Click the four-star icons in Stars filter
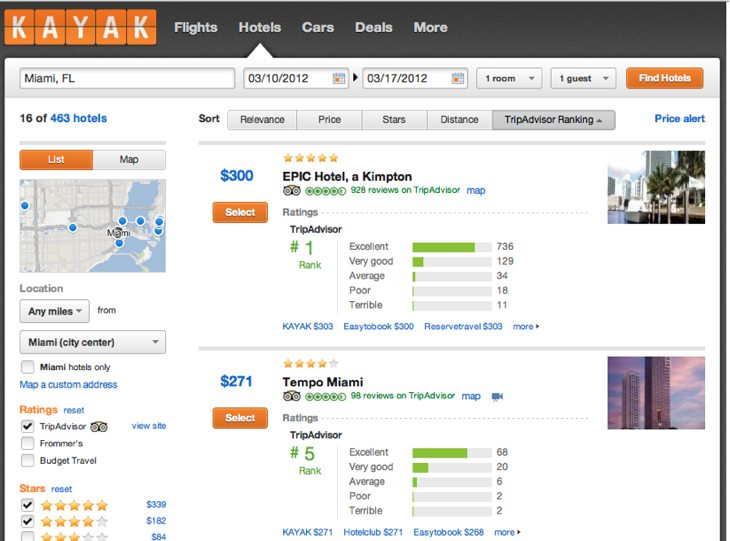The height and width of the screenshot is (541, 730). 74,521
